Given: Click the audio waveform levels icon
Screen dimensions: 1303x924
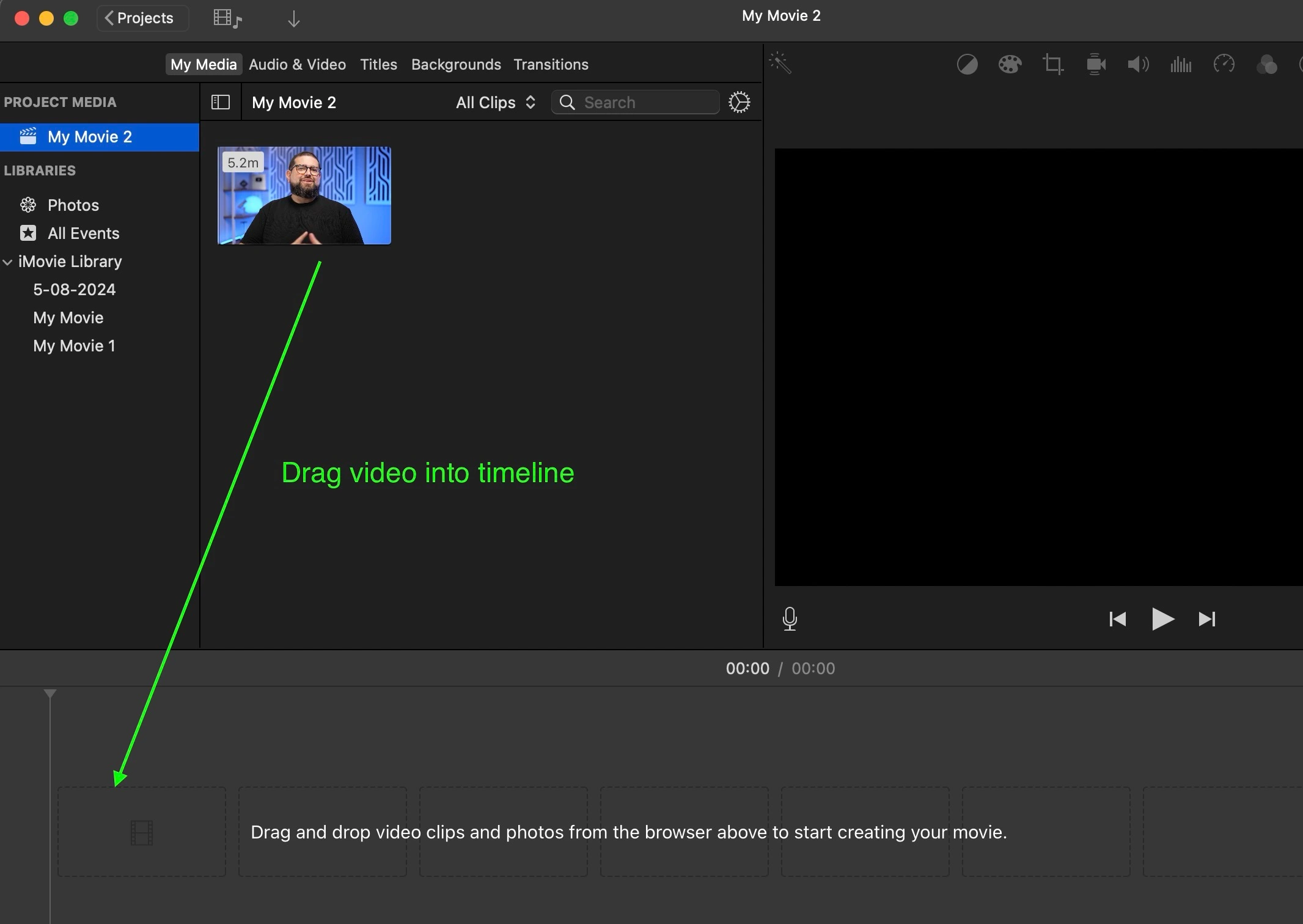Looking at the screenshot, I should click(x=1182, y=65).
